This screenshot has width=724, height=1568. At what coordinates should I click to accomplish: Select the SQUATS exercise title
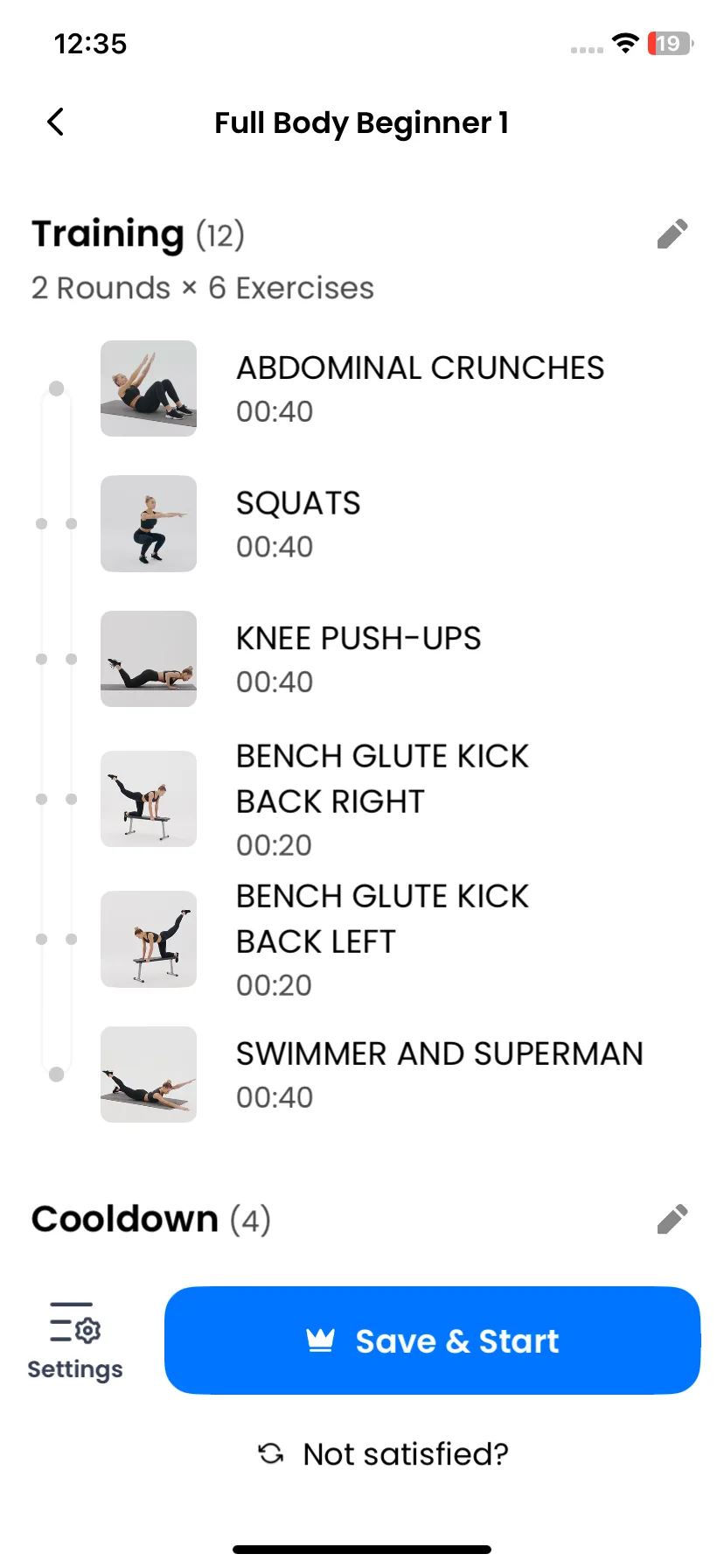(298, 503)
